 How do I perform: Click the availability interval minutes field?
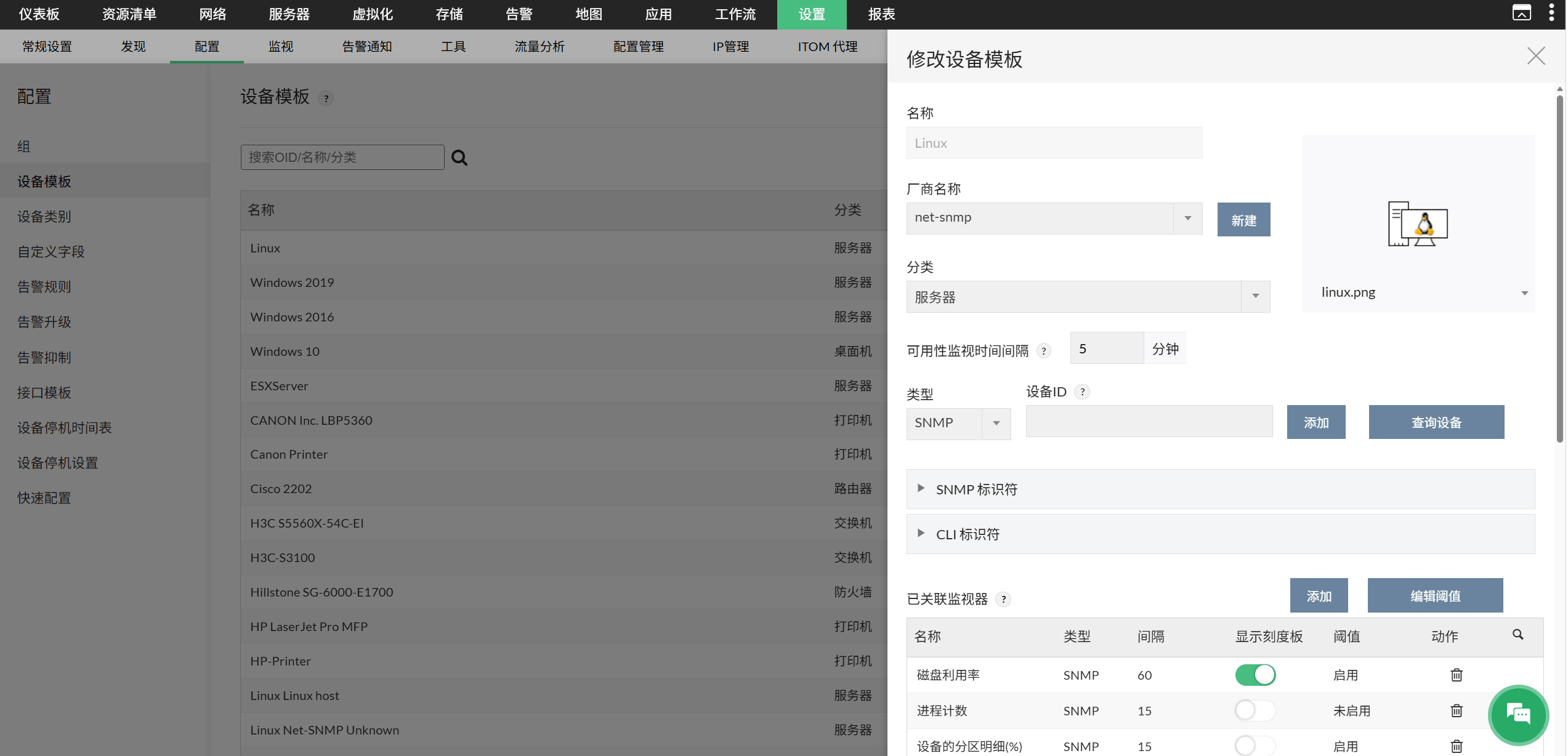(x=1107, y=348)
